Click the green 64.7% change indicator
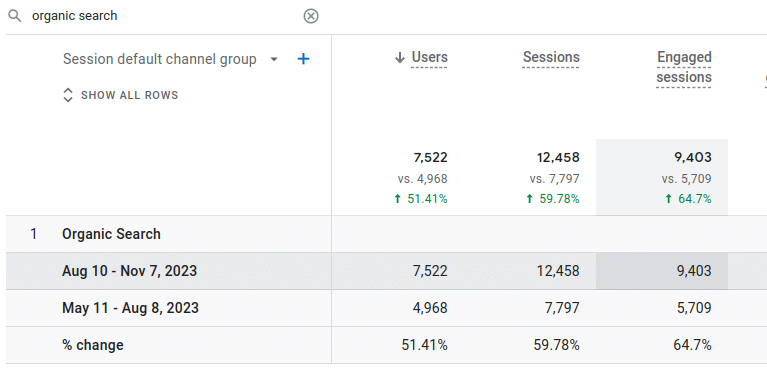Screen dimensions: 767x376 688,199
